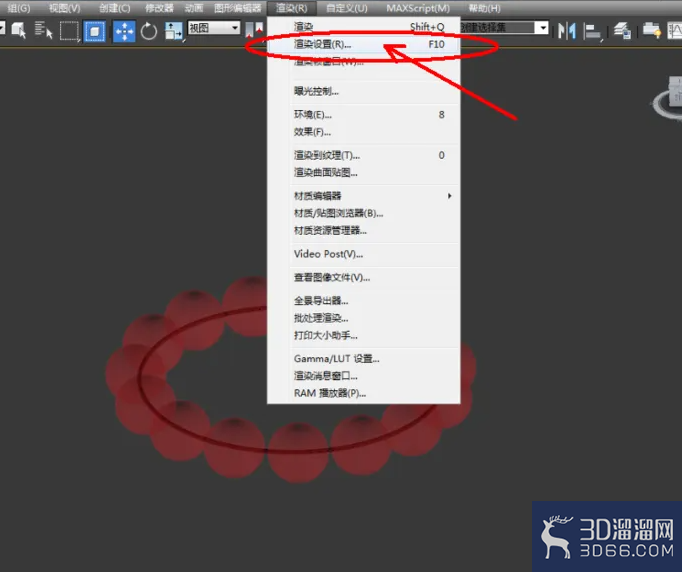The width and height of the screenshot is (682, 572).
Task: Toggle the Graphite modeling ribbon icon
Action: 652,31
